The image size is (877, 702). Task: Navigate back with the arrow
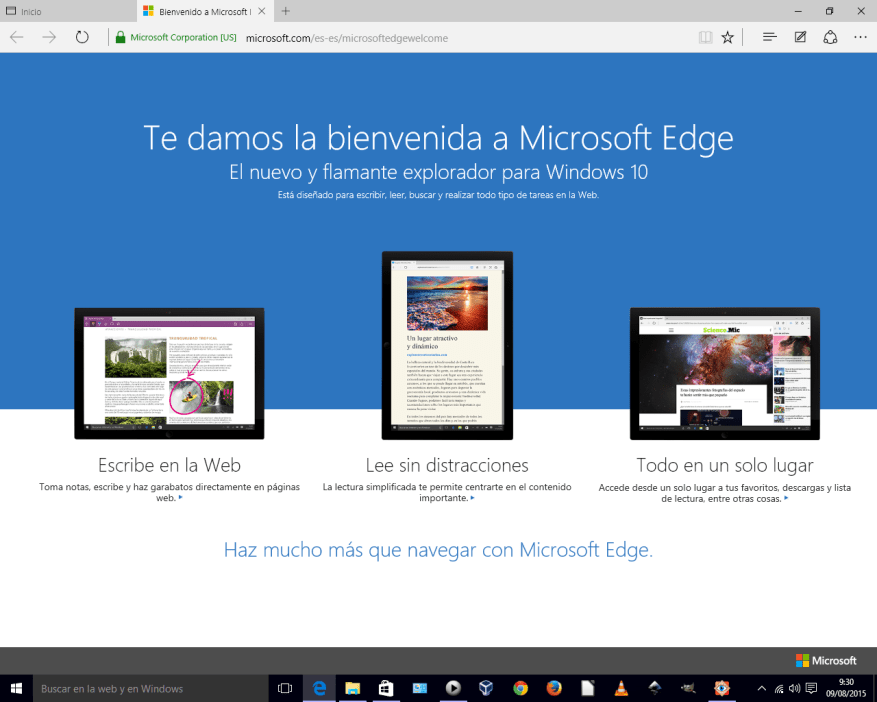tap(16, 37)
